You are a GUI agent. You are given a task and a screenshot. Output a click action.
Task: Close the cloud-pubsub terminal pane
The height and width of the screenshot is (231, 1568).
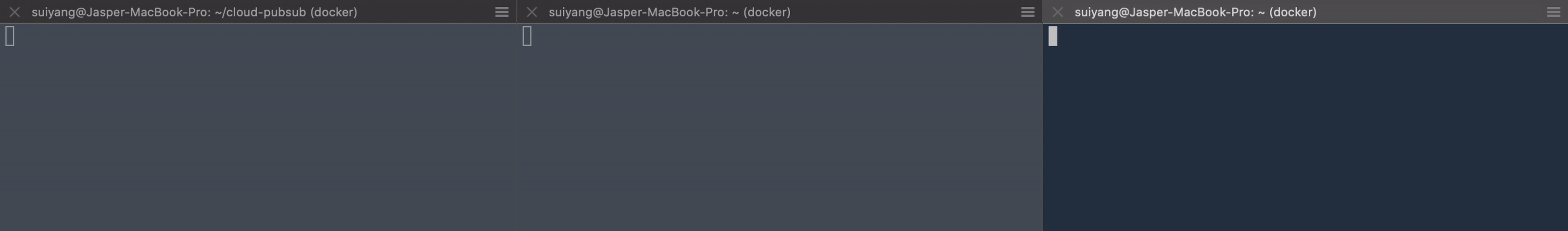(x=14, y=12)
